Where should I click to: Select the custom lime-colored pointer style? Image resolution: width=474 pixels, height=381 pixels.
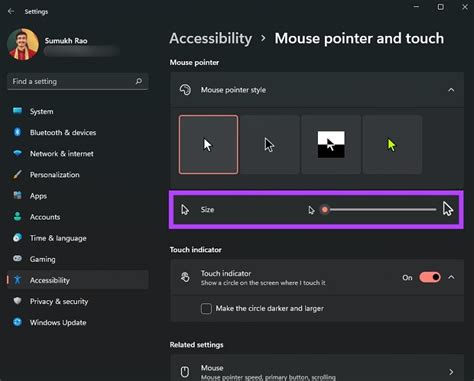point(392,145)
